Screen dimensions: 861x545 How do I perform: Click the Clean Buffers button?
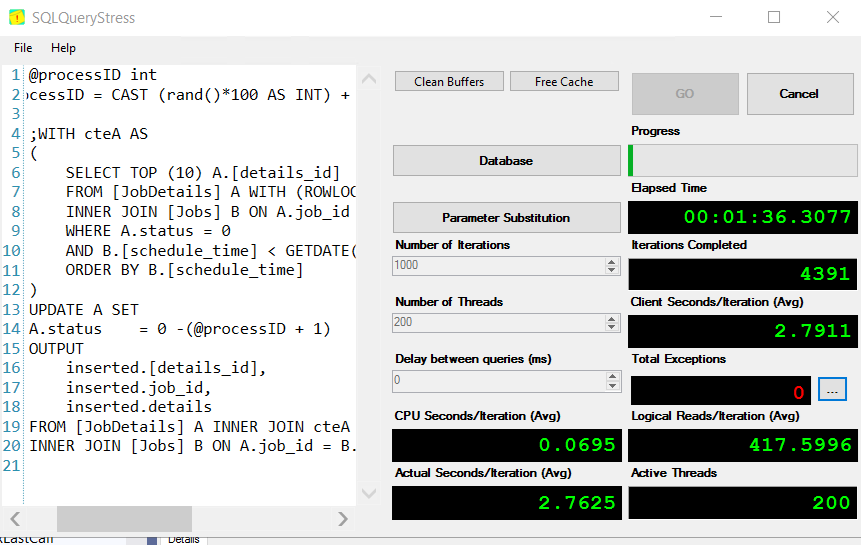tap(449, 82)
